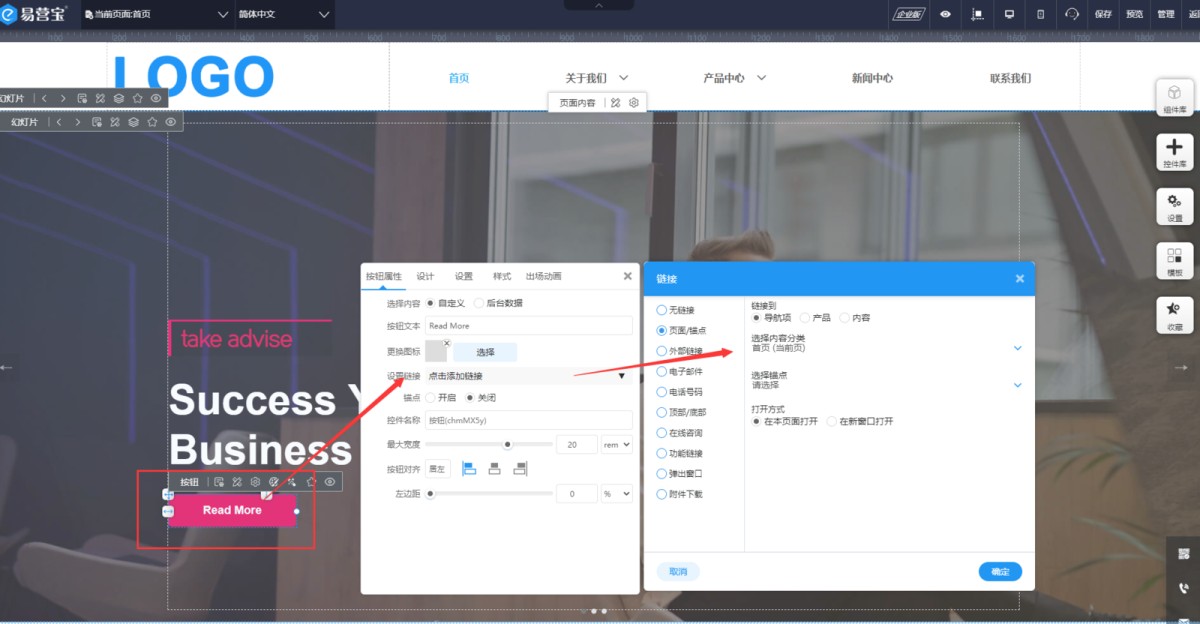Click 取消 in link dialog

[678, 572]
